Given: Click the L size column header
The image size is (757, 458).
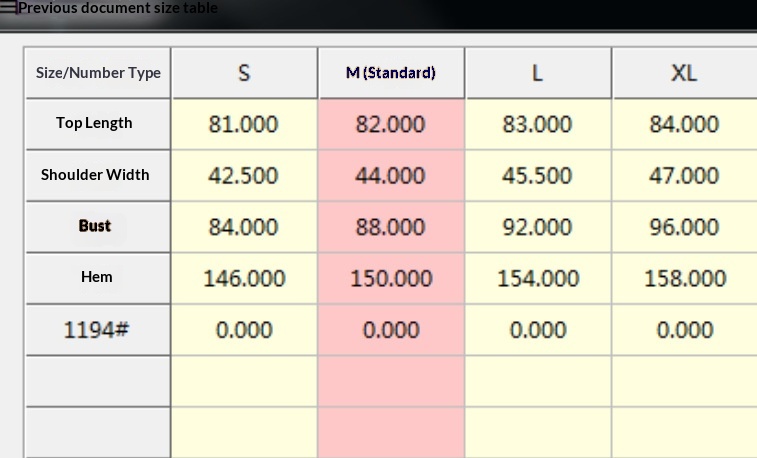Looking at the screenshot, I should [538, 73].
